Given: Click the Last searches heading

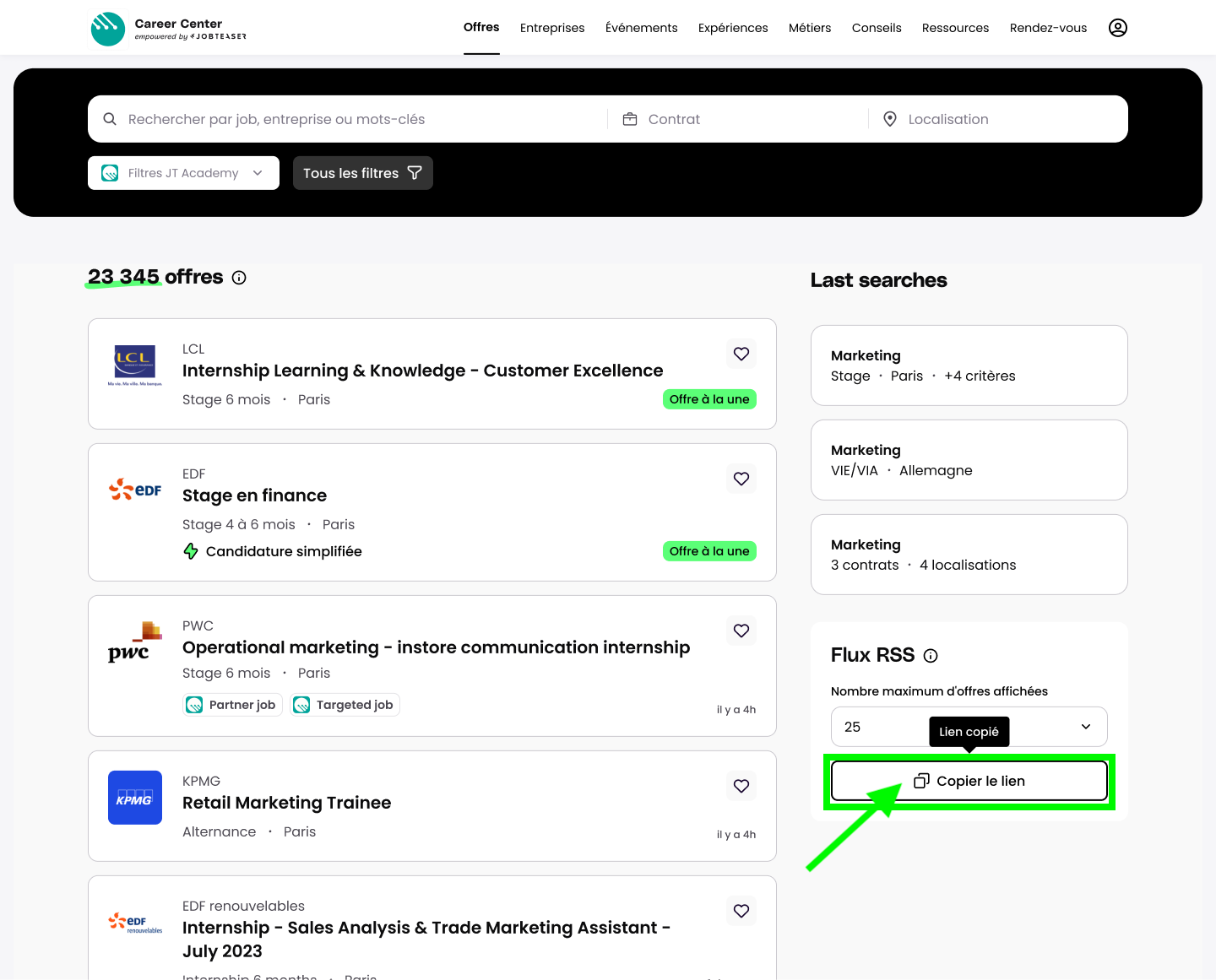Looking at the screenshot, I should (x=879, y=280).
